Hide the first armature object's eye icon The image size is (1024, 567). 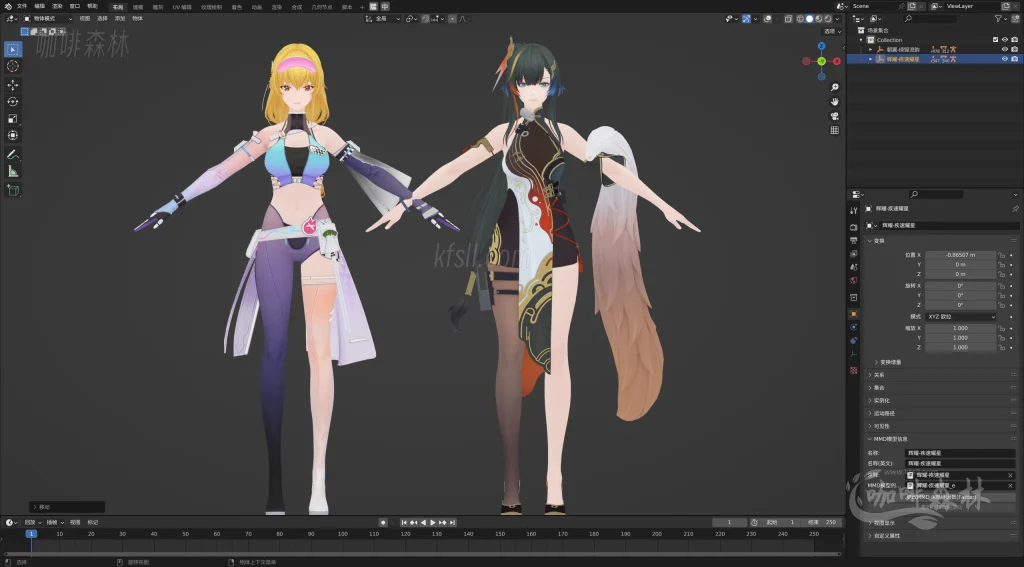coord(1005,49)
